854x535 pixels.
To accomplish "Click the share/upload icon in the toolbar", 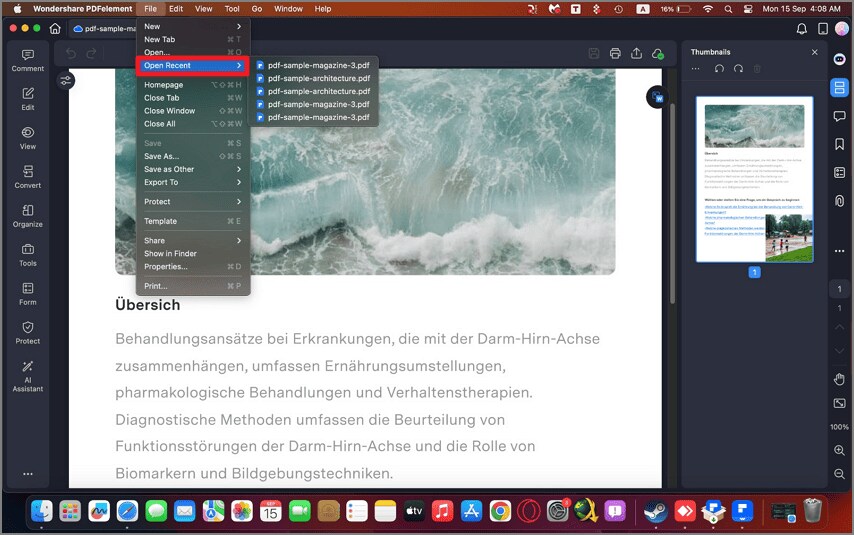I will point(636,53).
